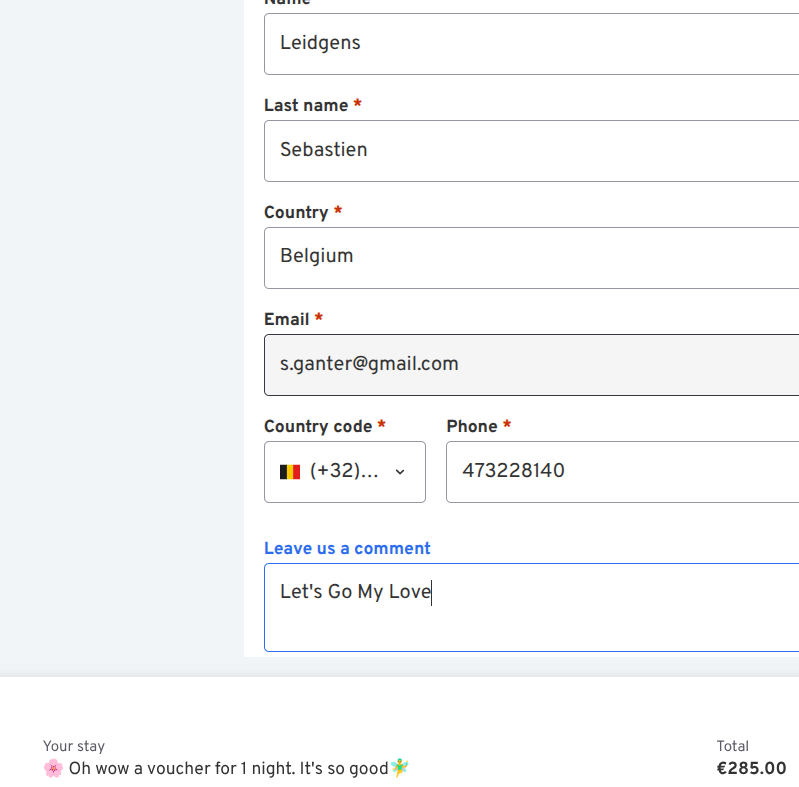Click the "Phone" field label

click(x=472, y=426)
